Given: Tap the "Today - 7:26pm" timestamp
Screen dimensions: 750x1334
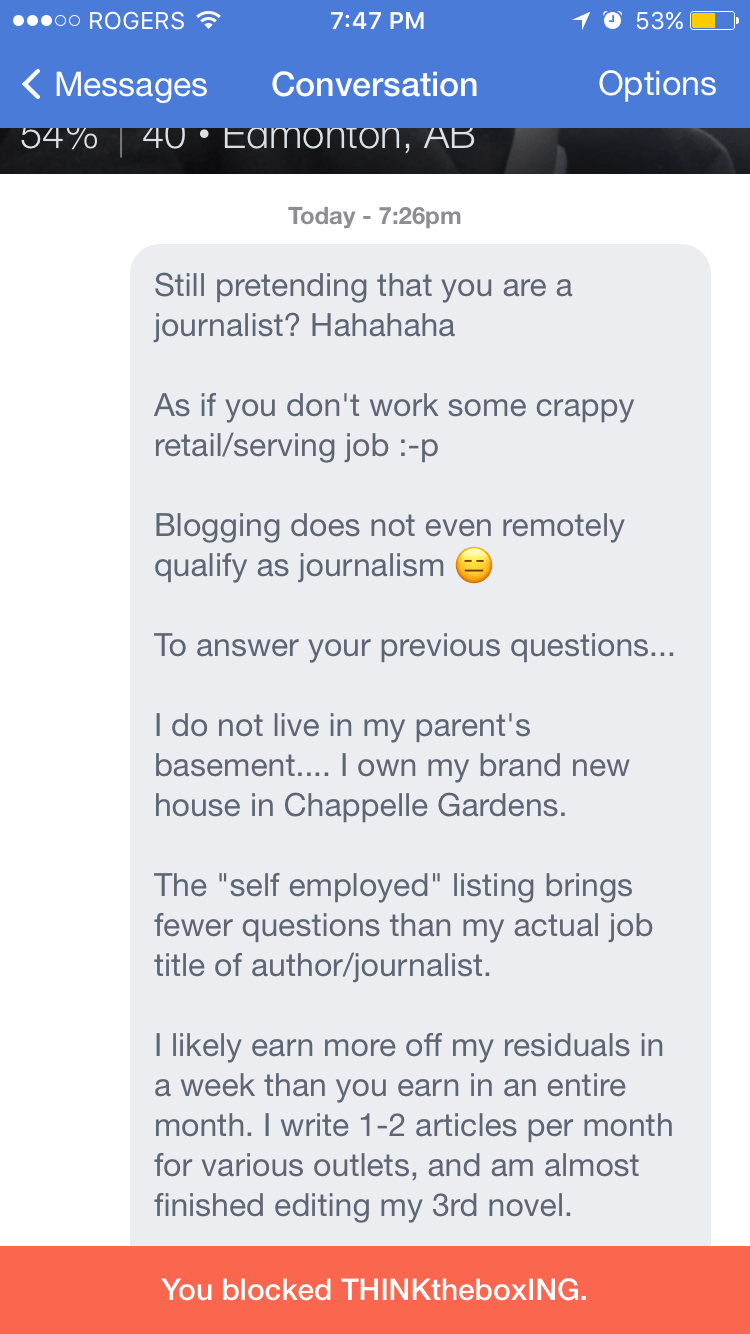Looking at the screenshot, I should point(374,216).
